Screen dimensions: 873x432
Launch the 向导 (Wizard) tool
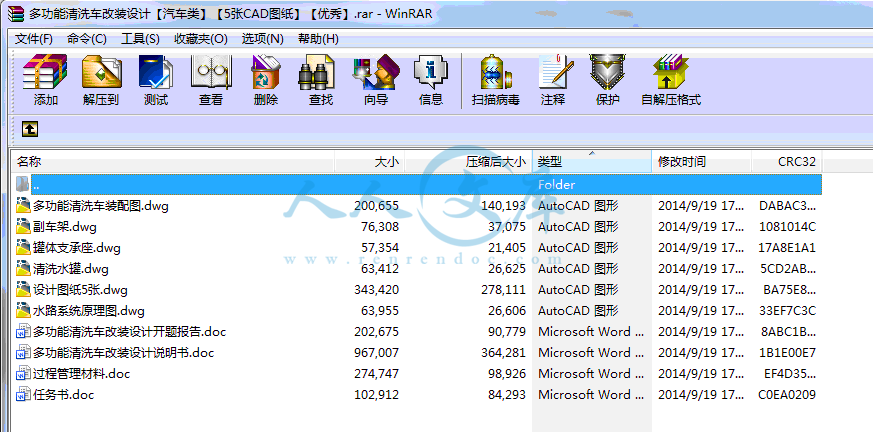point(376,72)
